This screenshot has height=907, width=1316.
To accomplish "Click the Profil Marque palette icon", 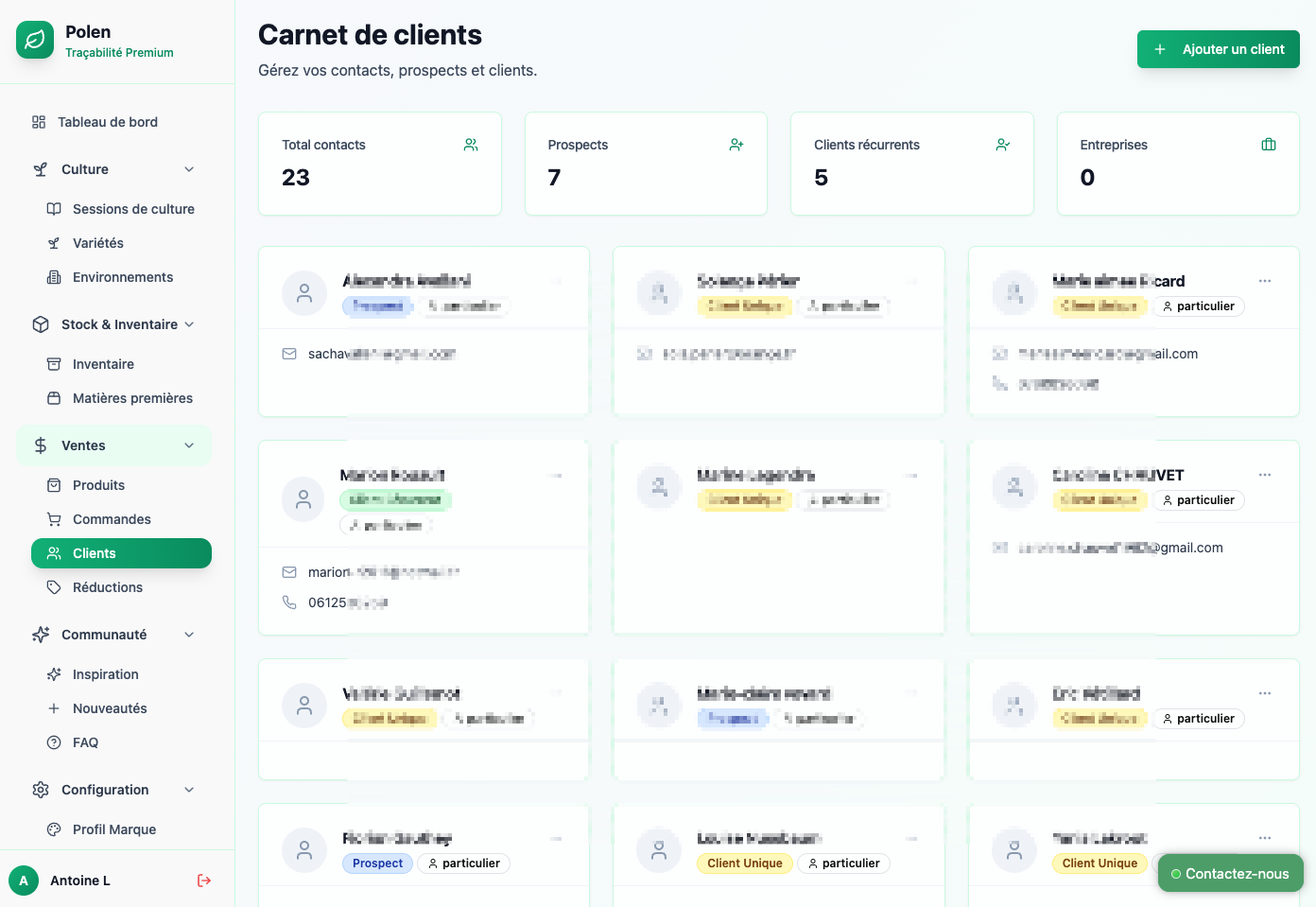I will pos(54,829).
